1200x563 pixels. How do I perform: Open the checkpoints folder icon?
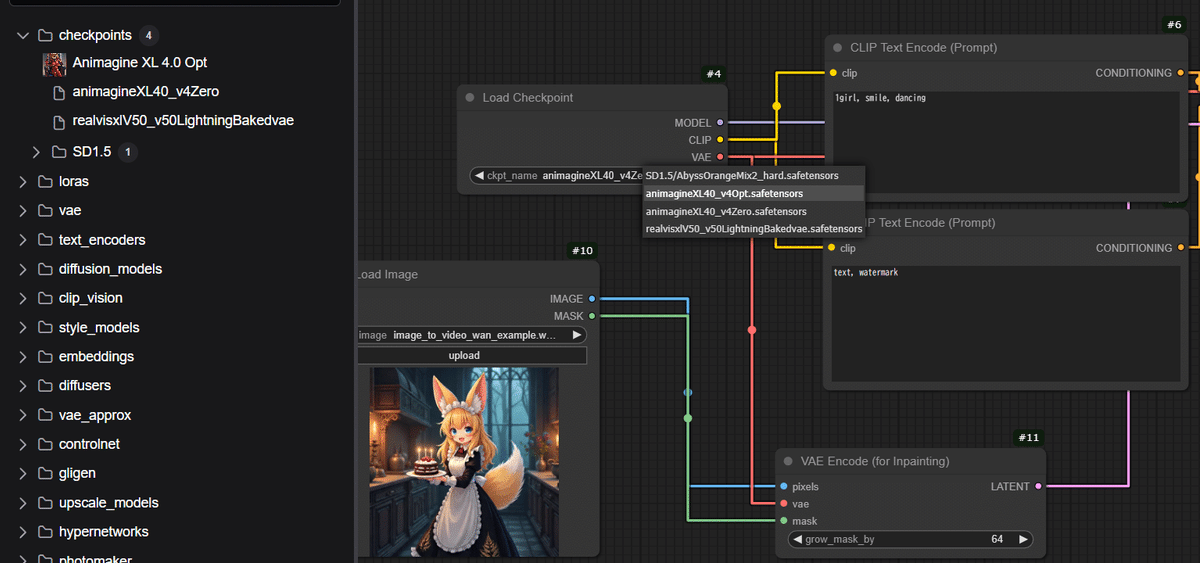coord(45,35)
